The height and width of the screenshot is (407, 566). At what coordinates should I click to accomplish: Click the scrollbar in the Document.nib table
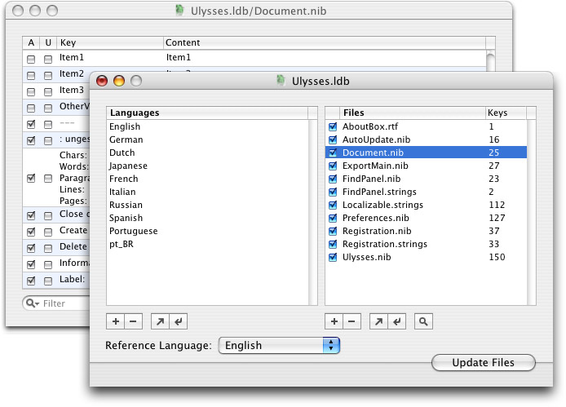point(490,61)
